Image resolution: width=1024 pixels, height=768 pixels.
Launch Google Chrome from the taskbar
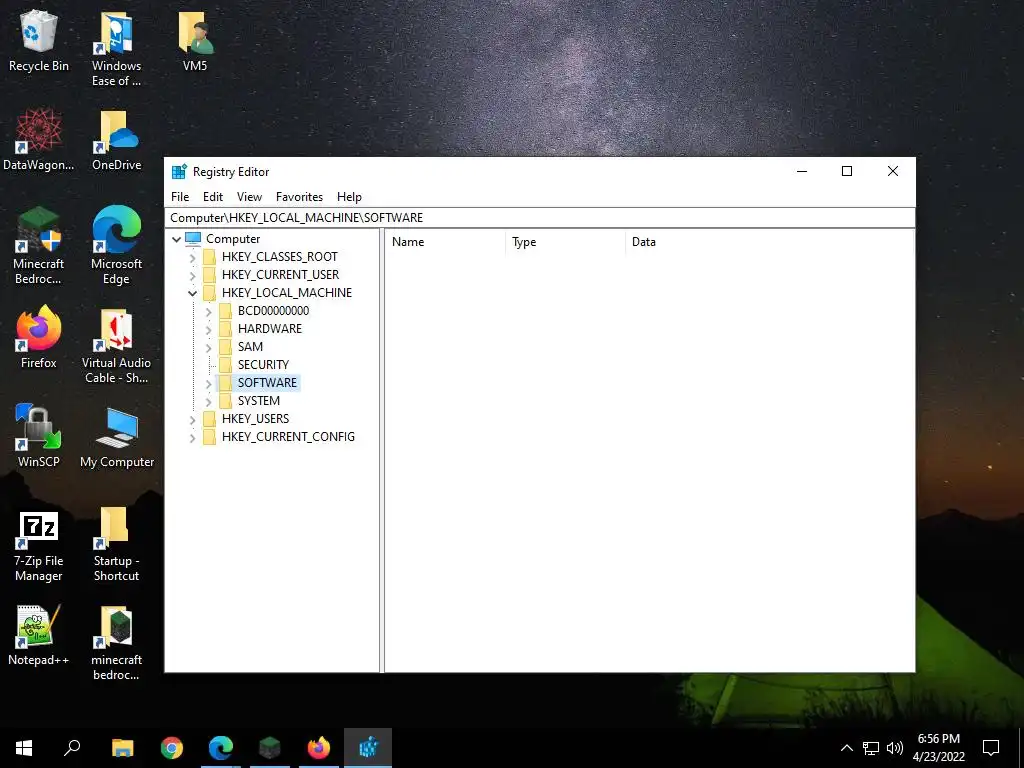172,748
